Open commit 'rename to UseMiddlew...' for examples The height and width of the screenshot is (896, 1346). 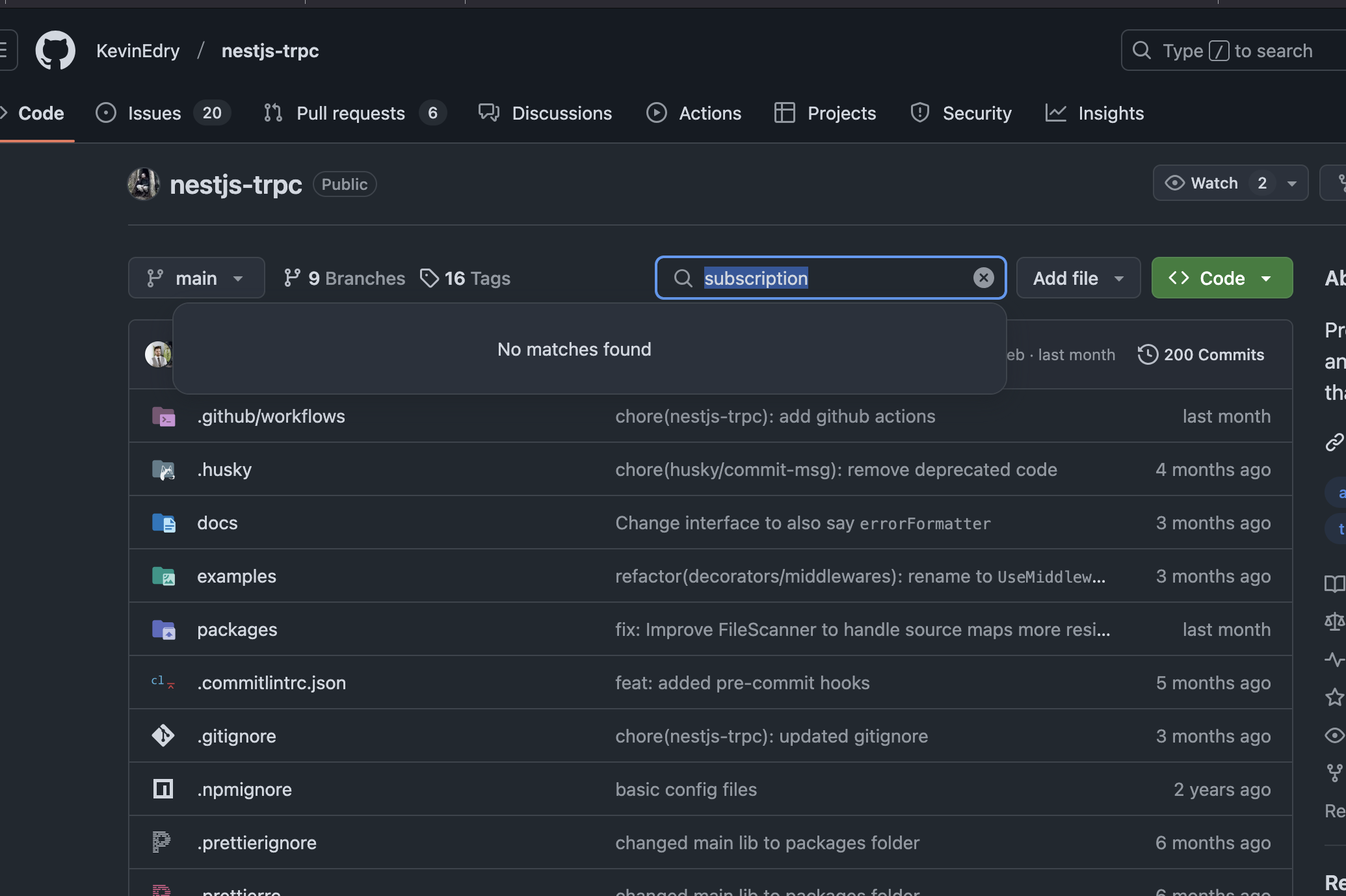pyautogui.click(x=860, y=576)
